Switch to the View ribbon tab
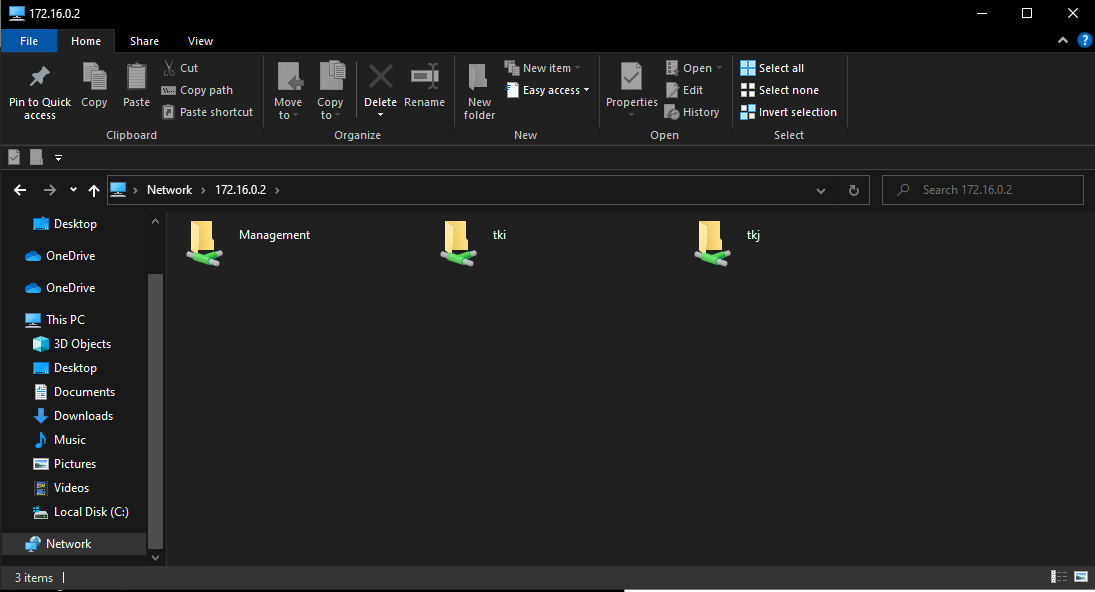This screenshot has width=1095, height=592. pos(200,41)
